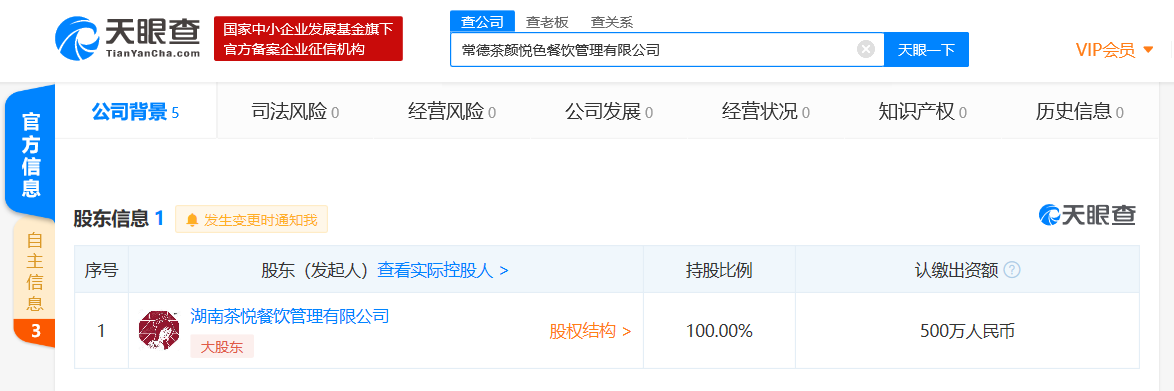The width and height of the screenshot is (1174, 391).
Task: Select the 查老板 search tab
Action: [547, 22]
